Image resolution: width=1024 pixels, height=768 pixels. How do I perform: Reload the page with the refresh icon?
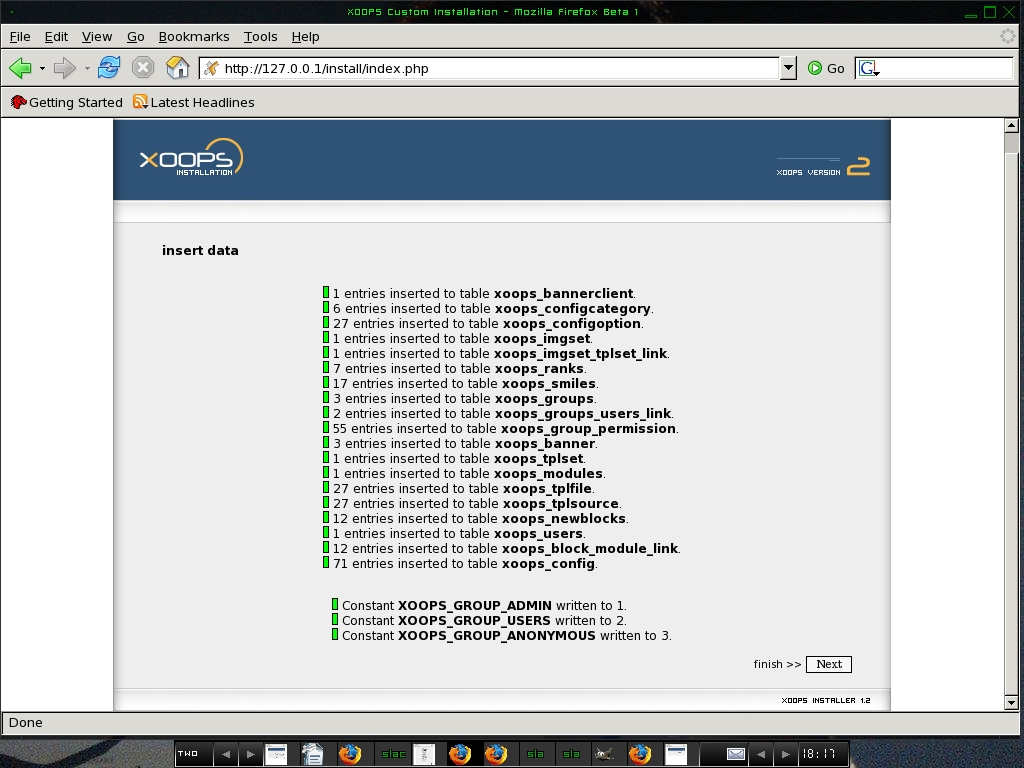point(109,68)
